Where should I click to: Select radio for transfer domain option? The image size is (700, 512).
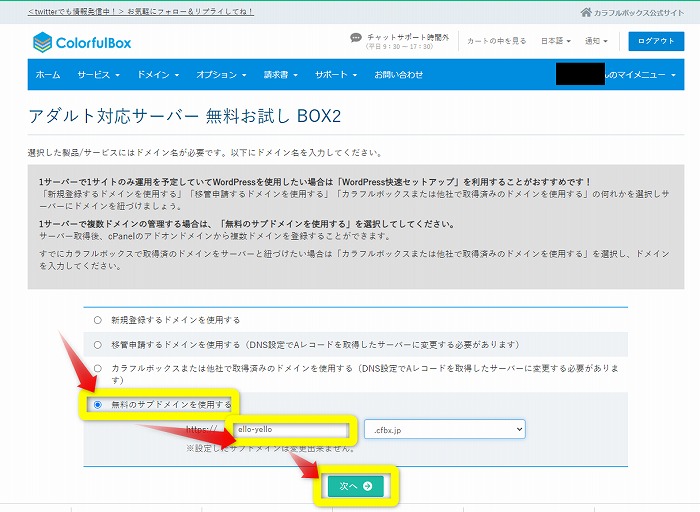[x=97, y=344]
